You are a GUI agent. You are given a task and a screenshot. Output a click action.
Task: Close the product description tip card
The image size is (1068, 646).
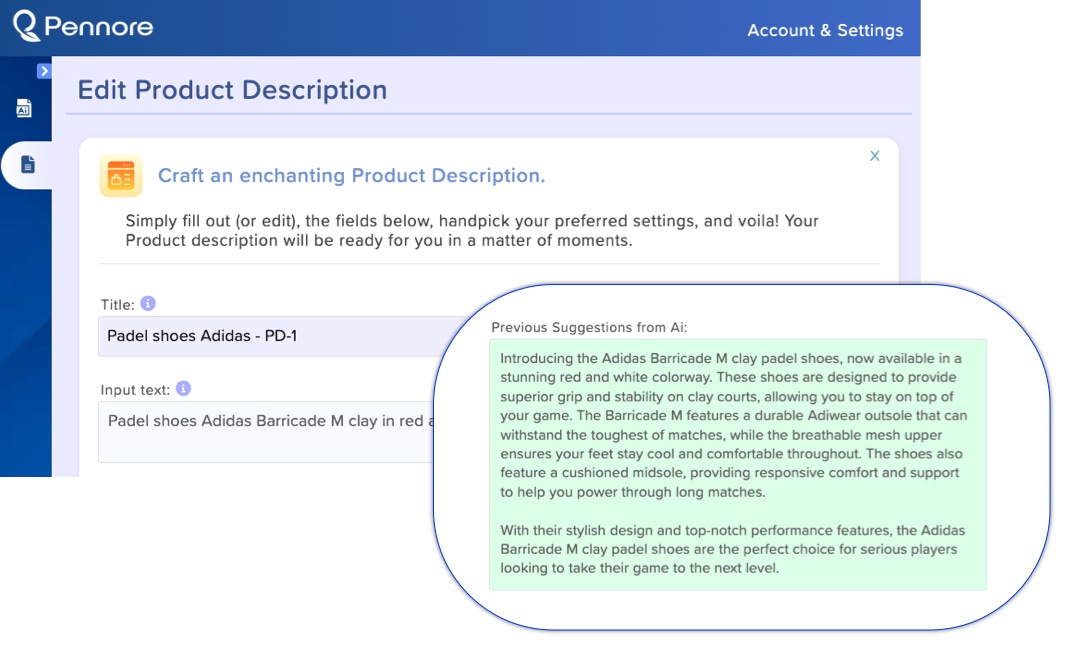[875, 156]
